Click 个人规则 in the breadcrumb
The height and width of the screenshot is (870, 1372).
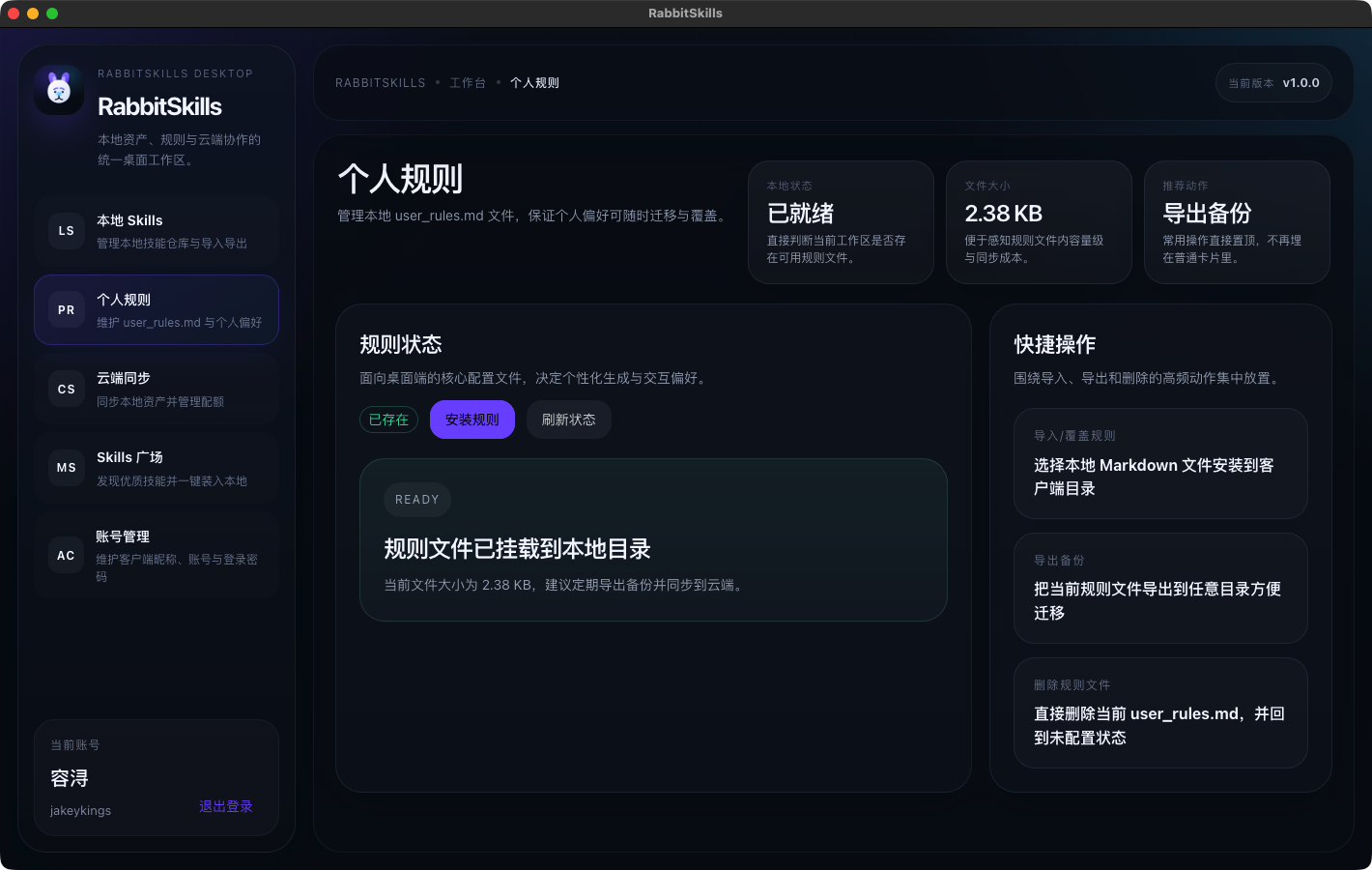click(x=534, y=83)
